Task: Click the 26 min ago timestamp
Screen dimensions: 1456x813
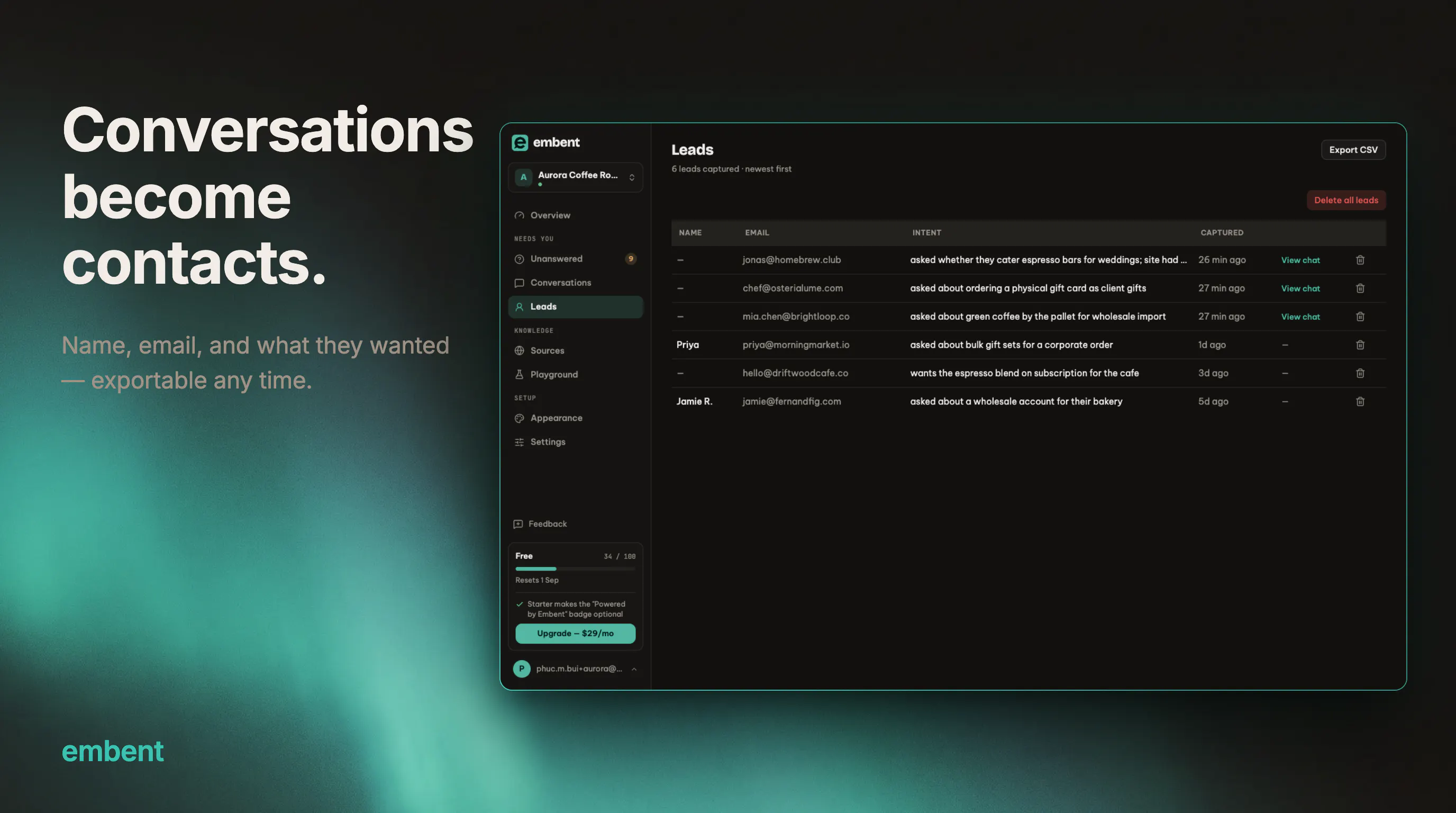Action: (x=1222, y=260)
